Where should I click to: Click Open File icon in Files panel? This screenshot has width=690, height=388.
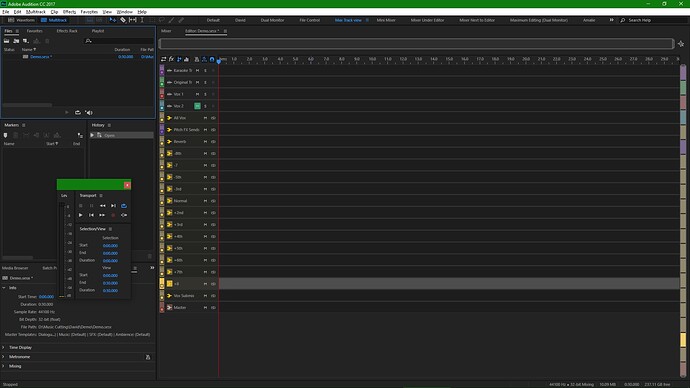7,41
